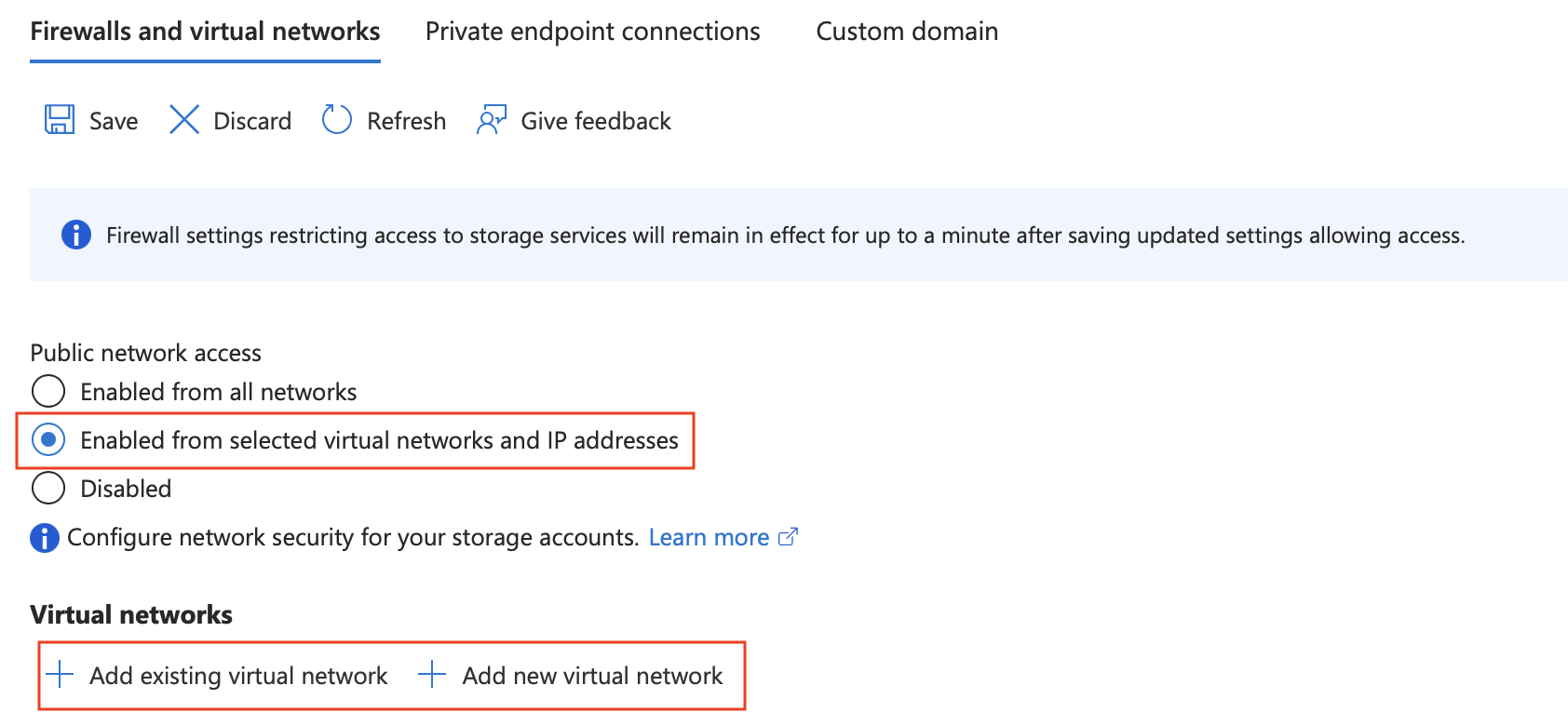Click the Save floppy disk icon
This screenshot has width=1568, height=726.
point(60,120)
